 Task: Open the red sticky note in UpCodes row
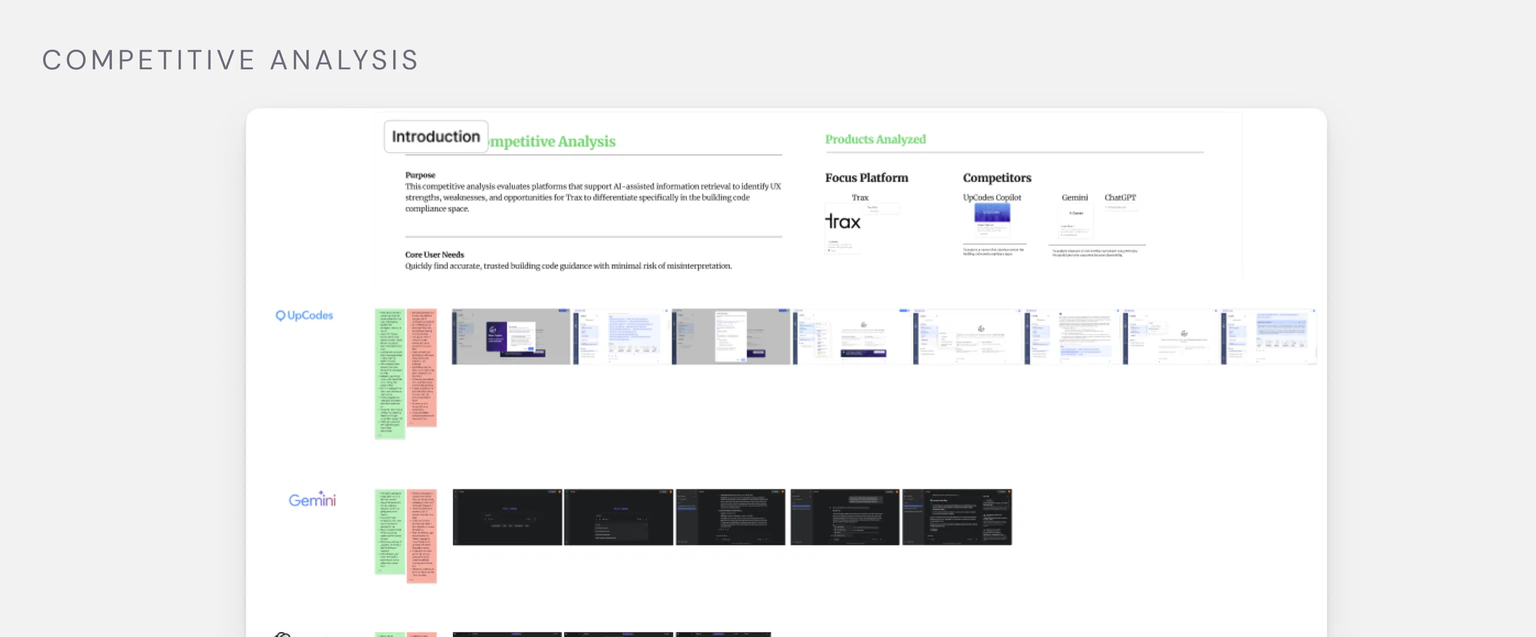(x=422, y=368)
